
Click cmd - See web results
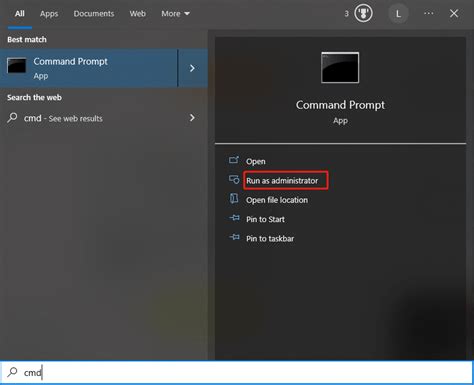(x=63, y=118)
